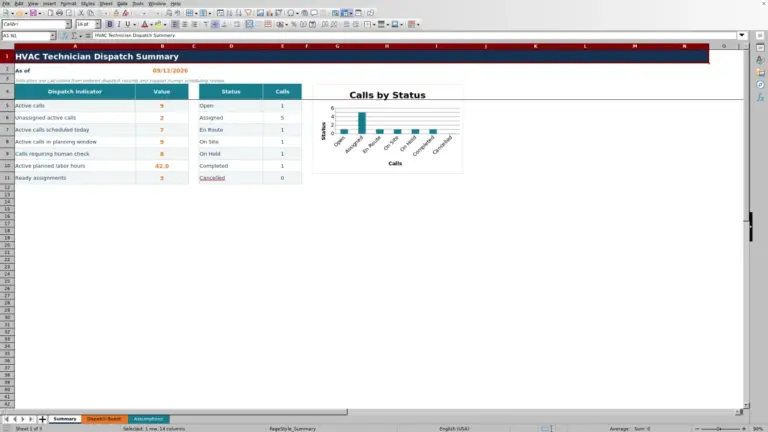The width and height of the screenshot is (768, 432).
Task: Click the zoom slider in status bar
Action: pos(720,429)
